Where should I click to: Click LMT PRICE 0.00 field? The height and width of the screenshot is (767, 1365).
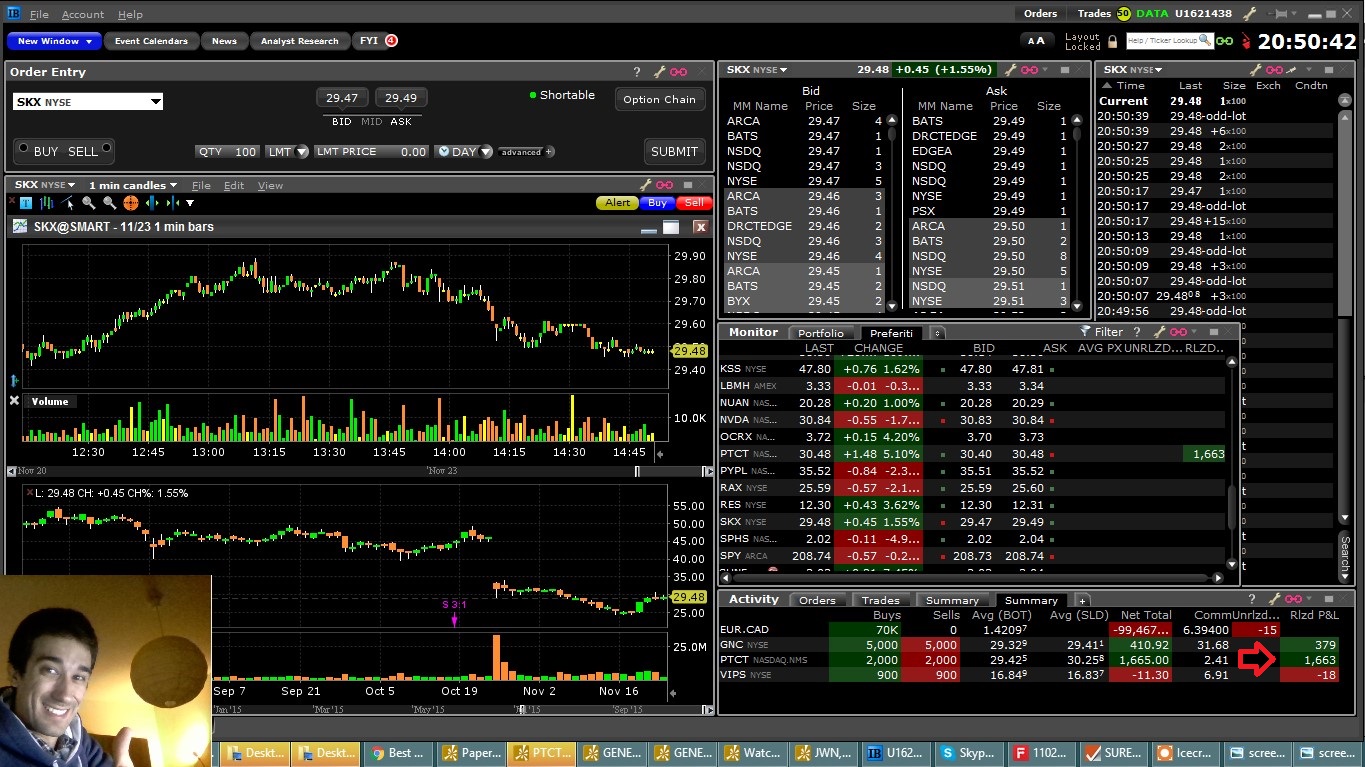[x=372, y=152]
